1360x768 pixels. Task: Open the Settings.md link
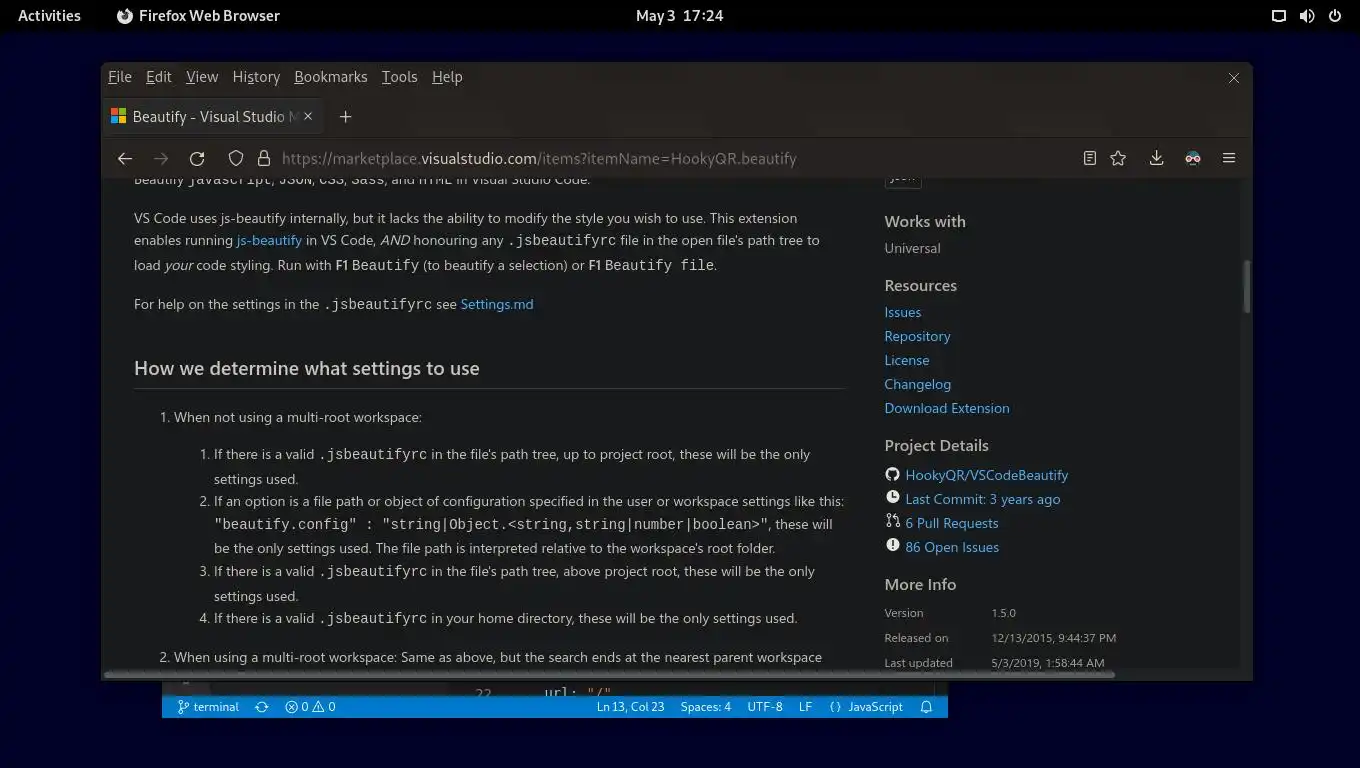click(x=497, y=304)
